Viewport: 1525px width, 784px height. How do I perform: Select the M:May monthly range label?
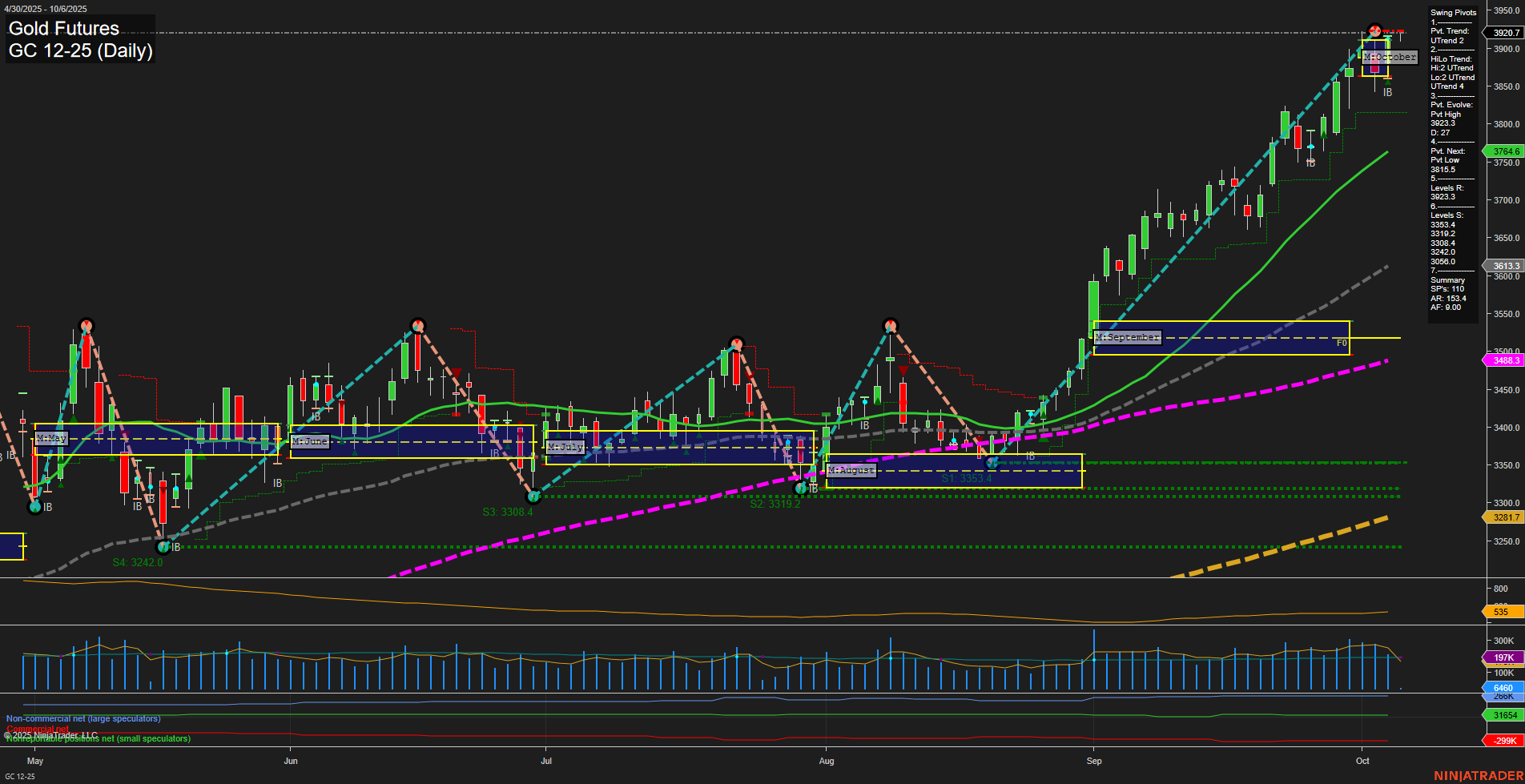click(50, 438)
